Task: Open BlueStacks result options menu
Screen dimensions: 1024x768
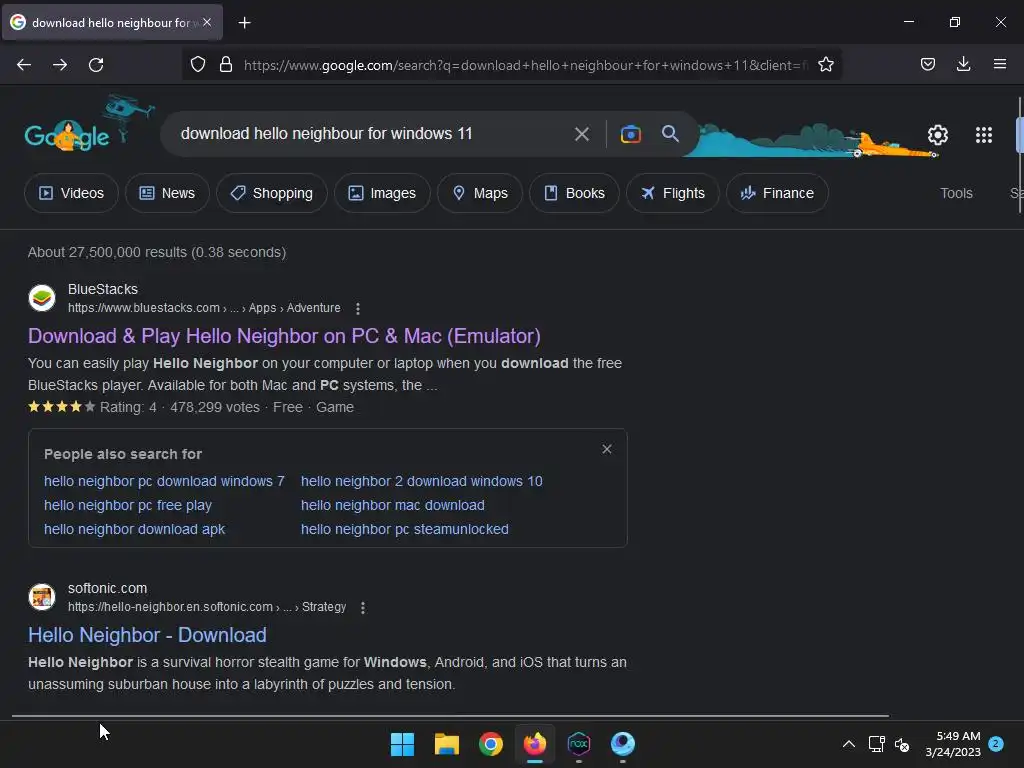Action: (357, 308)
